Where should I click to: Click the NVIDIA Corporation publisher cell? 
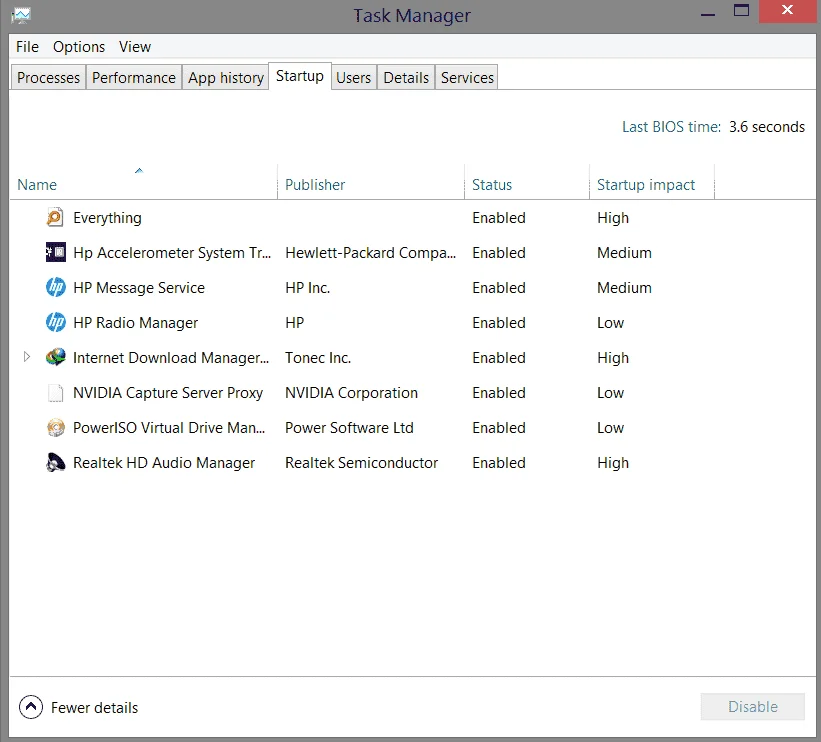pos(351,393)
